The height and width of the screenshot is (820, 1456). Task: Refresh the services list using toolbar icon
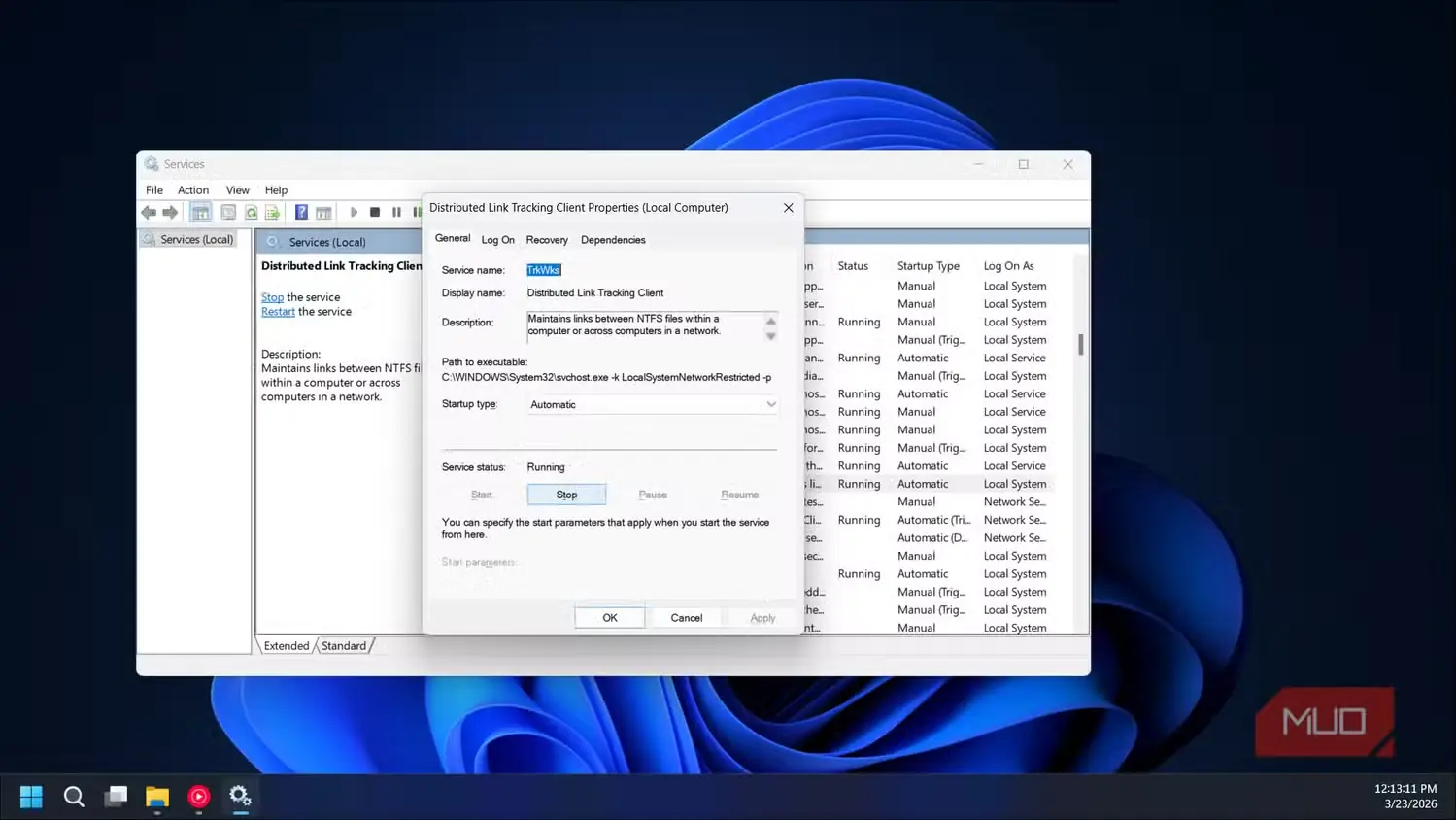(251, 213)
